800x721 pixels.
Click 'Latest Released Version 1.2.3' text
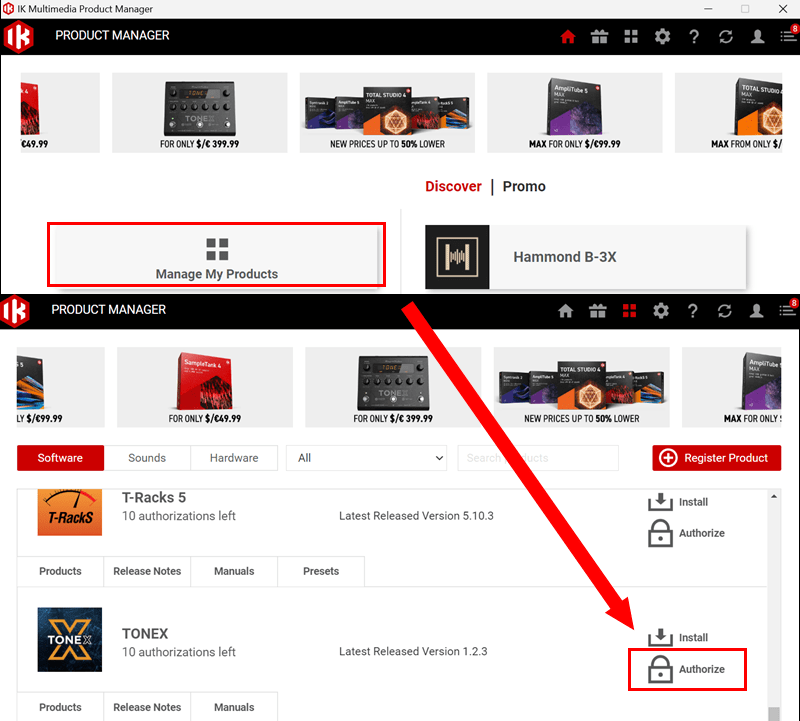pyautogui.click(x=413, y=652)
